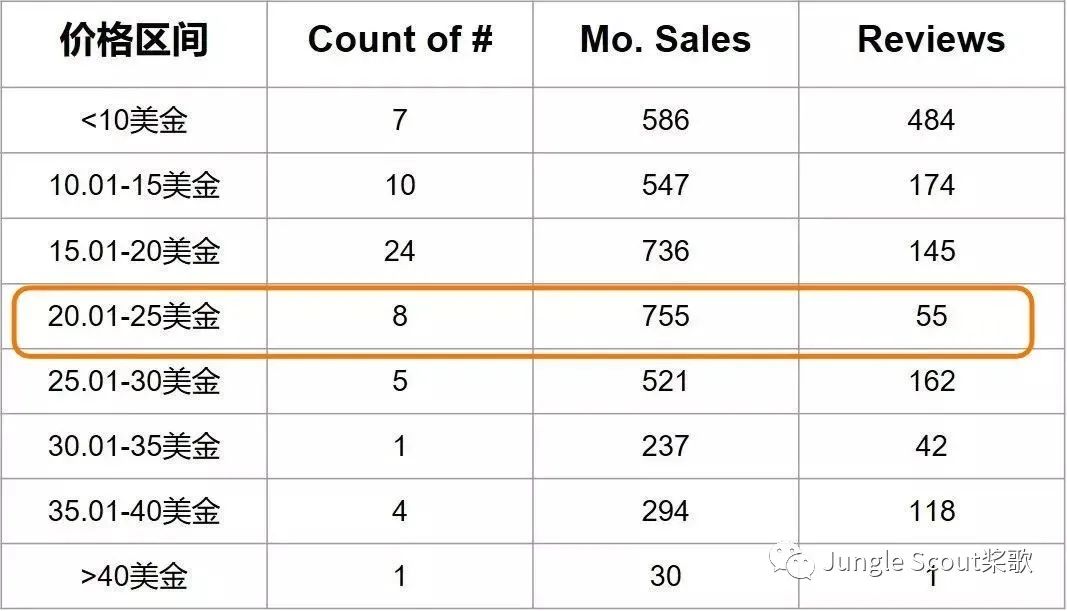Click the >40美金 row label

tap(134, 576)
